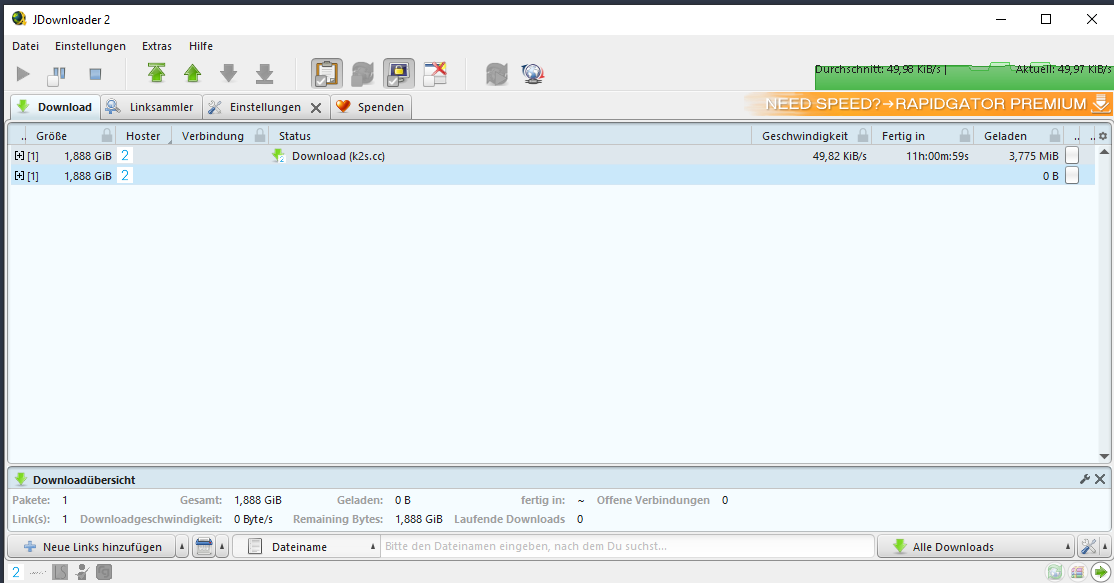Move selection to bottom of list
Screen dimensions: 1114x583
(x=264, y=73)
